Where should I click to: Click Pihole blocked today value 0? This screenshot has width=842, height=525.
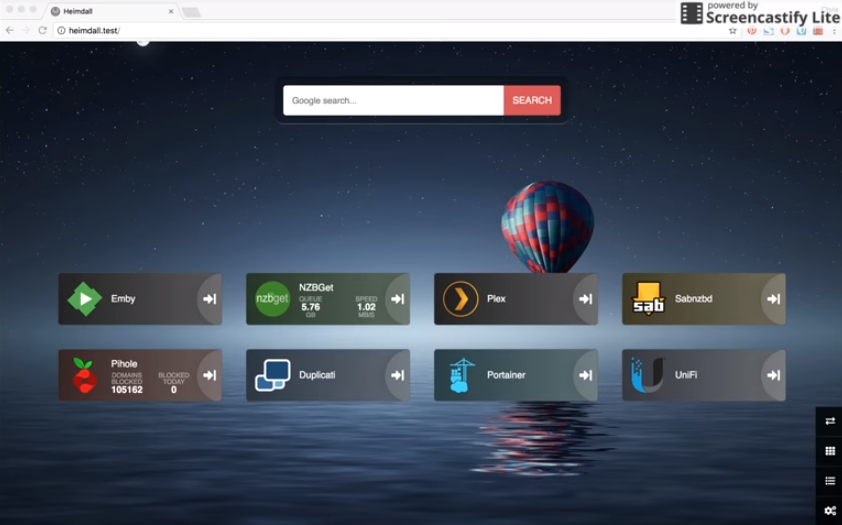(x=173, y=390)
